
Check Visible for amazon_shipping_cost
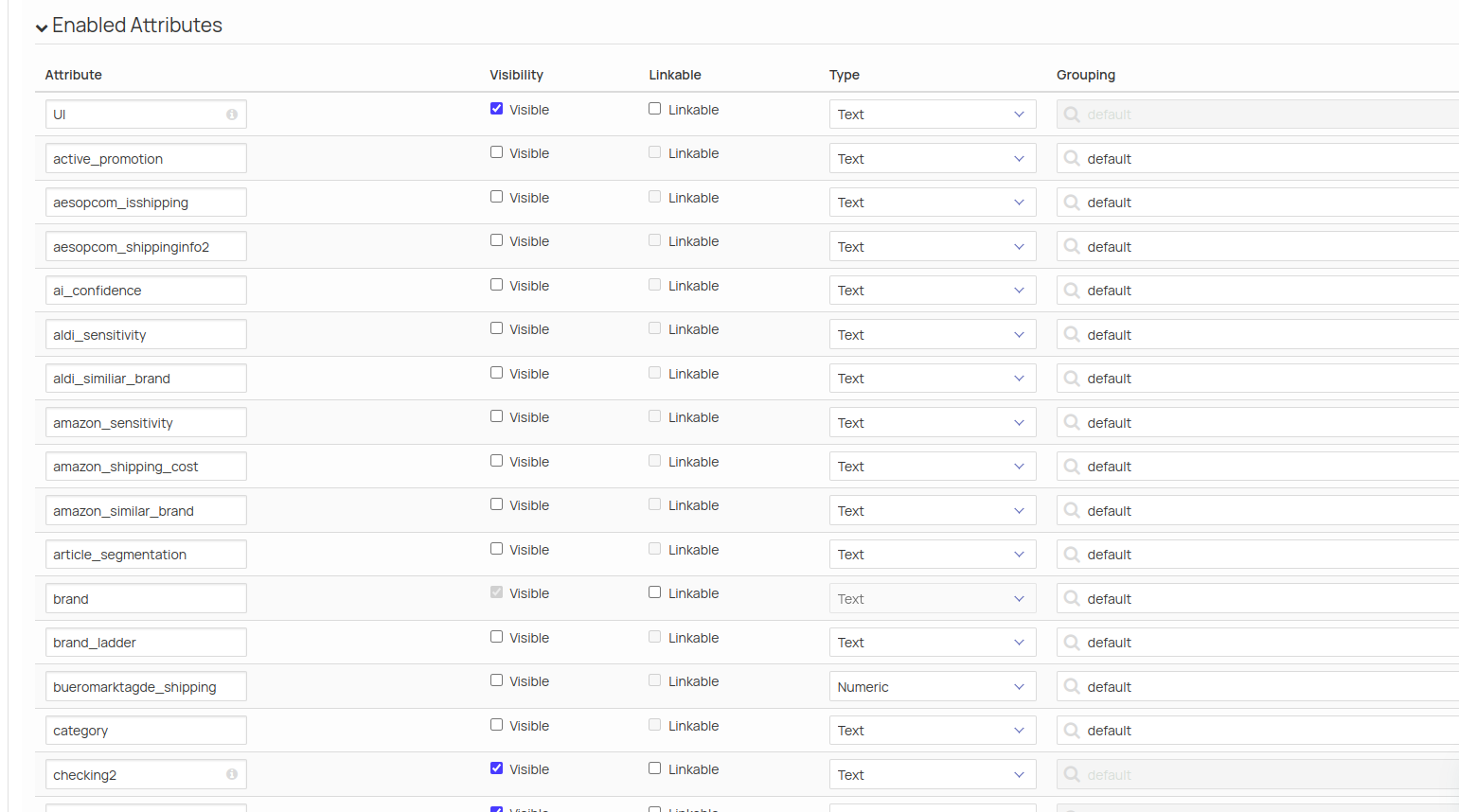pos(496,461)
